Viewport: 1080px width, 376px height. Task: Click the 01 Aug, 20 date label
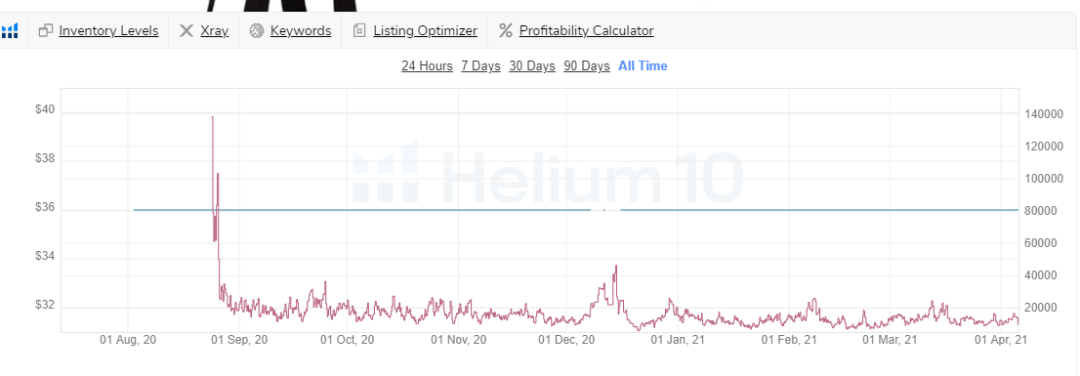tap(128, 340)
